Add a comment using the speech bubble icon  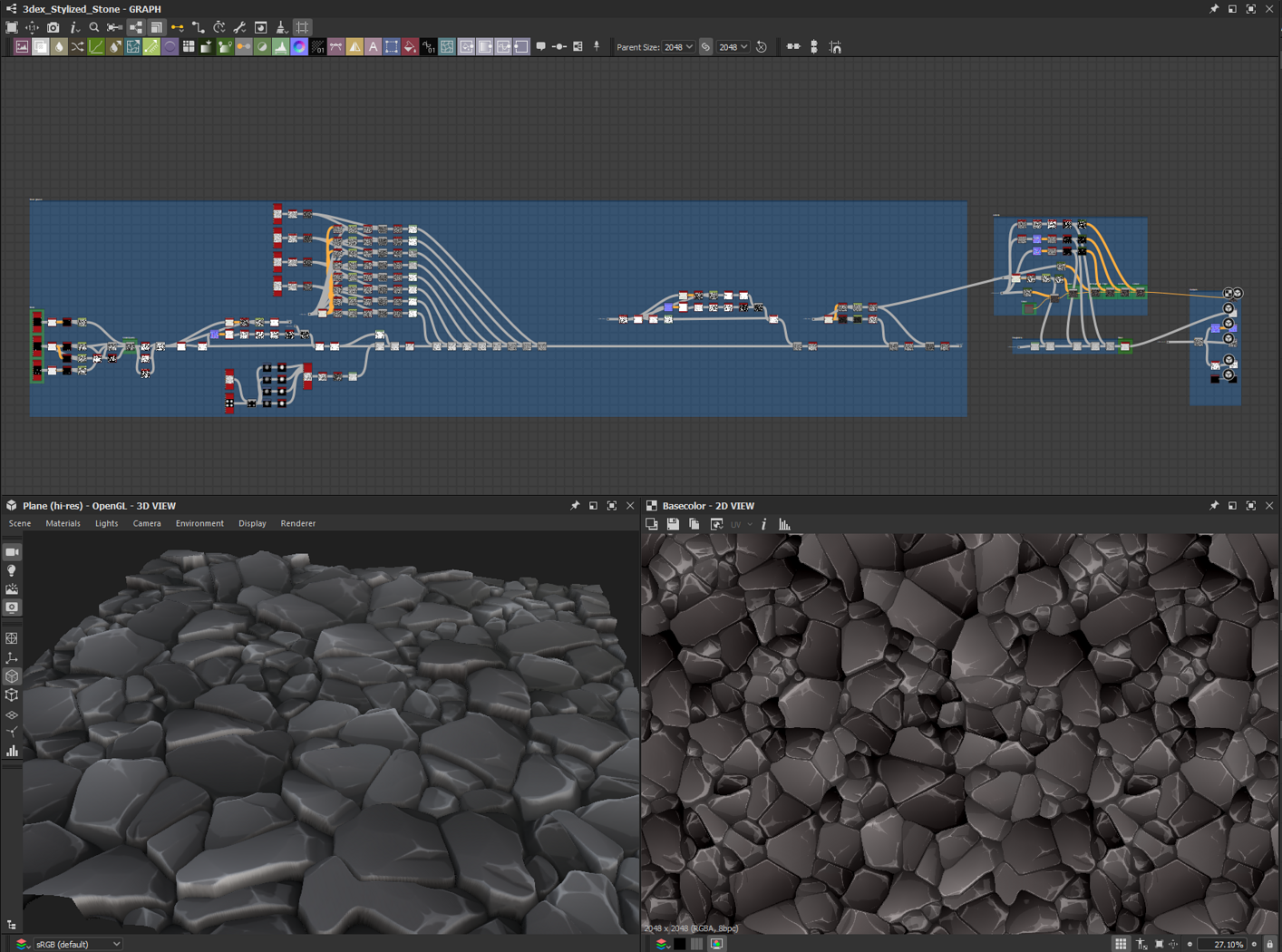click(540, 46)
